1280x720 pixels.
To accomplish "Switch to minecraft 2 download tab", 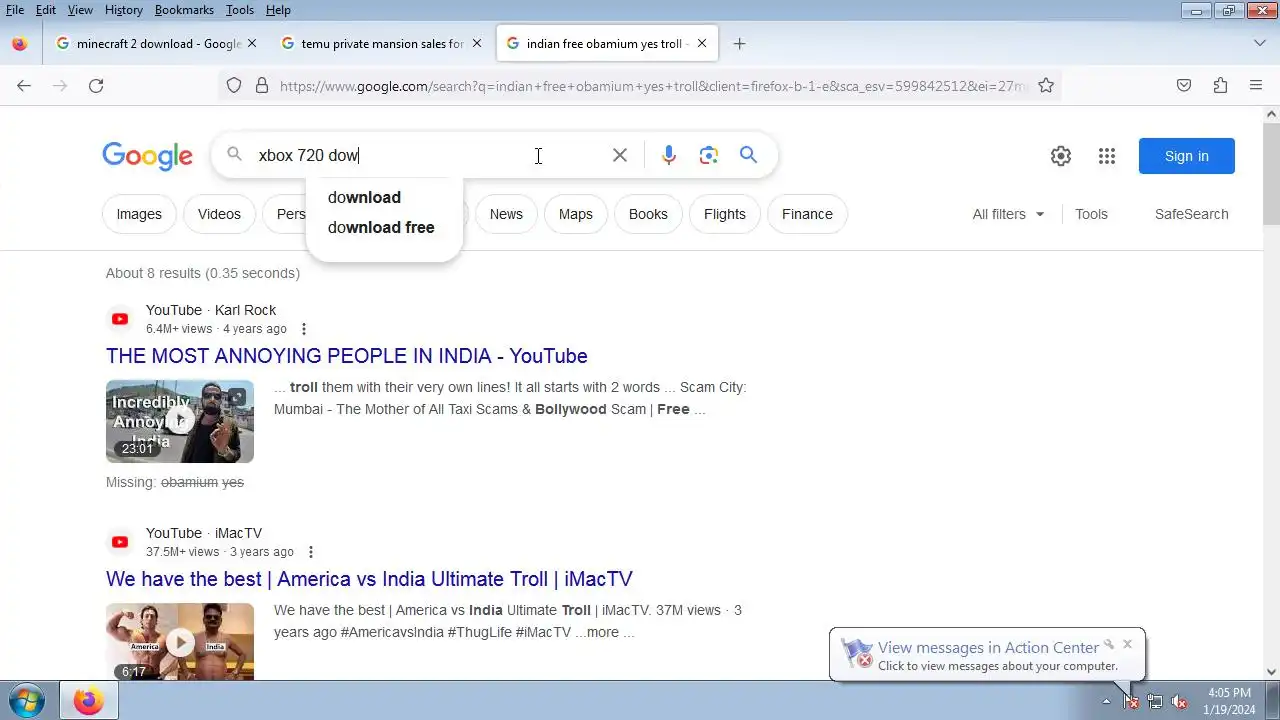I will pyautogui.click(x=157, y=44).
